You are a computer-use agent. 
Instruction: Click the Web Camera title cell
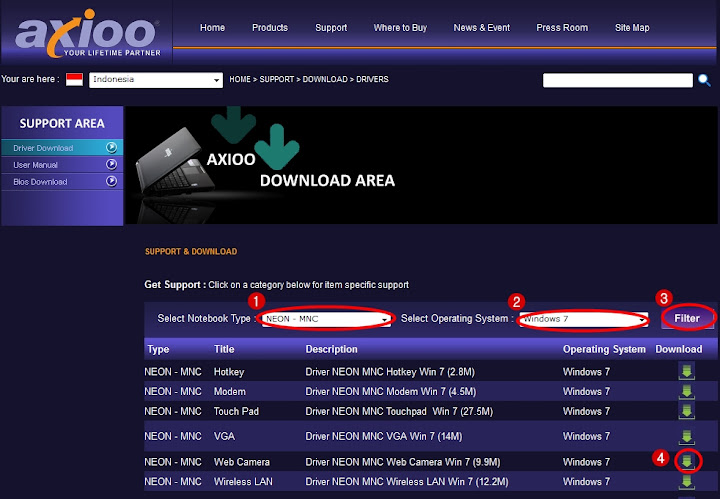242,462
